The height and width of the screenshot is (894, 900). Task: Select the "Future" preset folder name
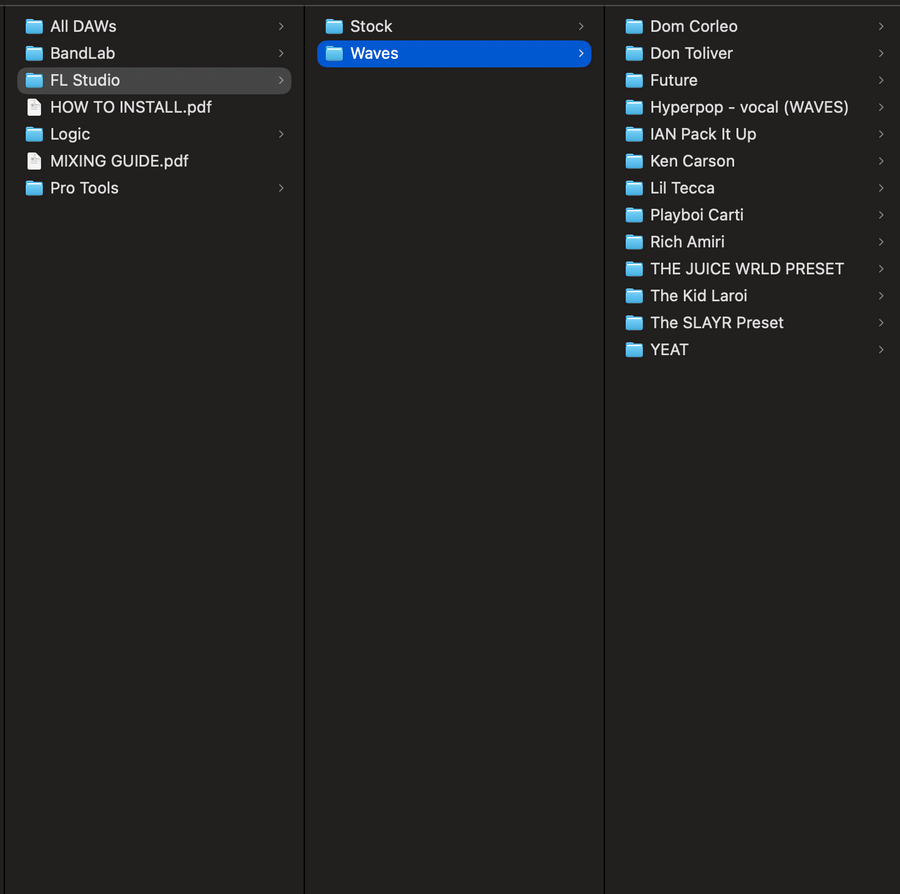[x=674, y=80]
